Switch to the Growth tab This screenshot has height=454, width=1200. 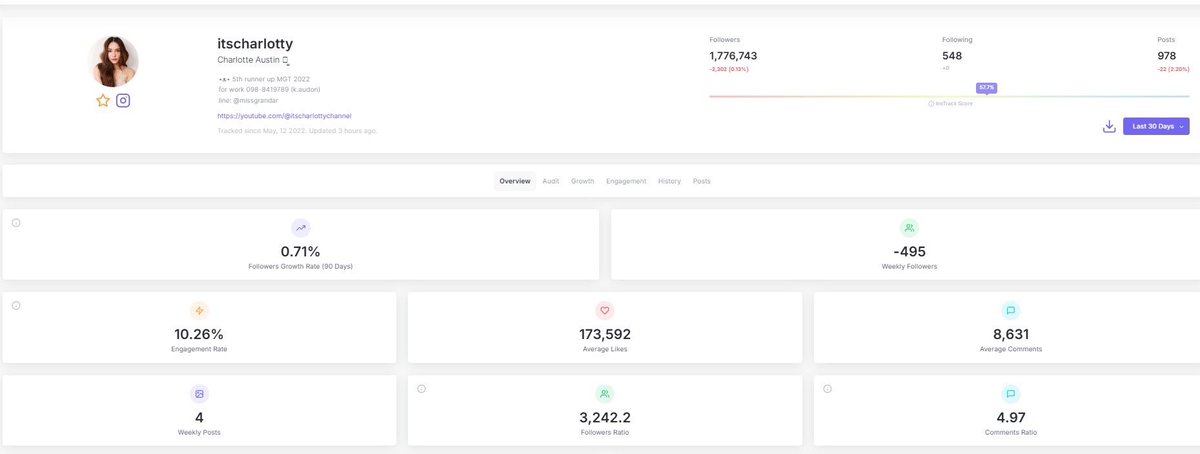(583, 181)
